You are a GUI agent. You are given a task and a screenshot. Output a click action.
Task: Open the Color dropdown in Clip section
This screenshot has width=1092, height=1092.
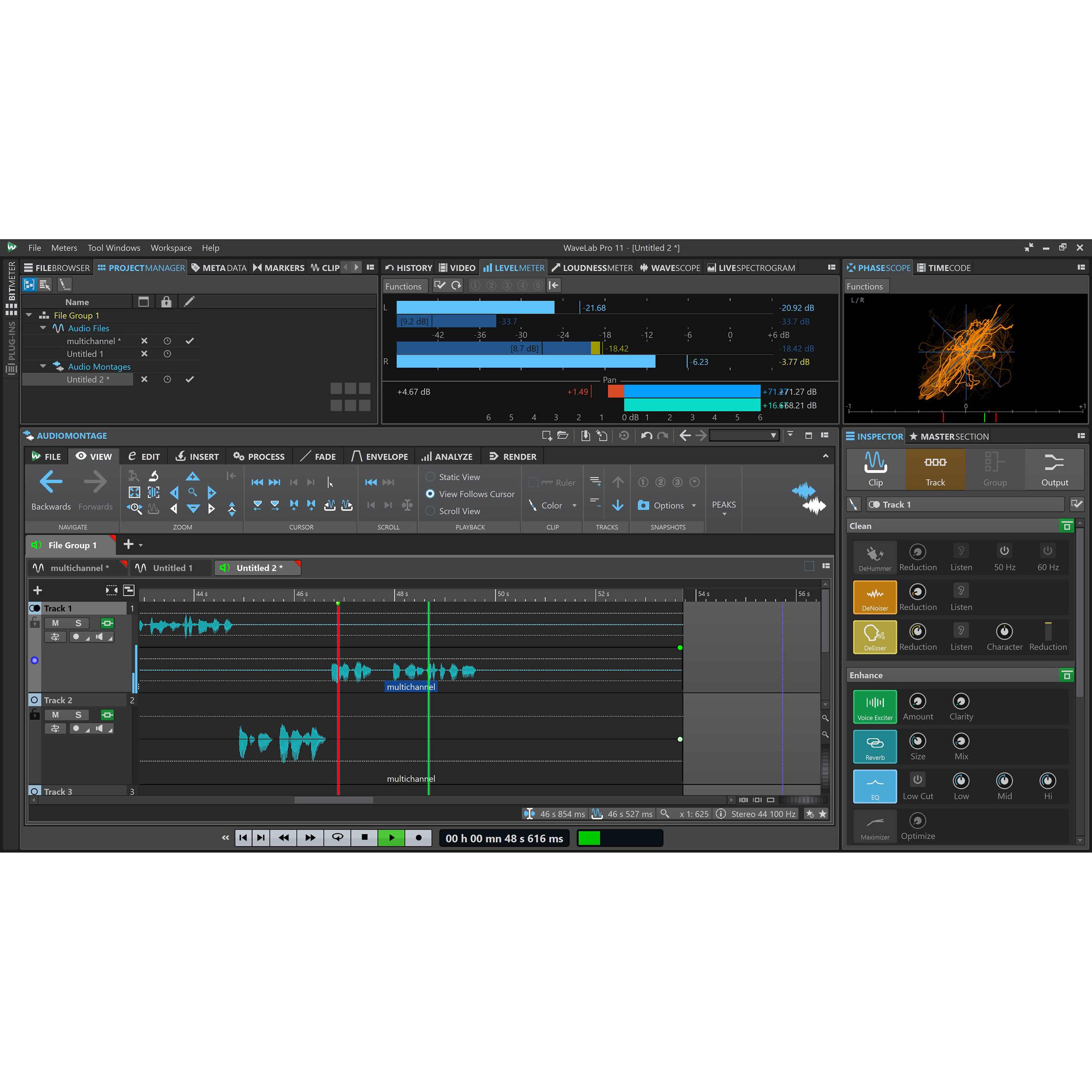click(574, 505)
